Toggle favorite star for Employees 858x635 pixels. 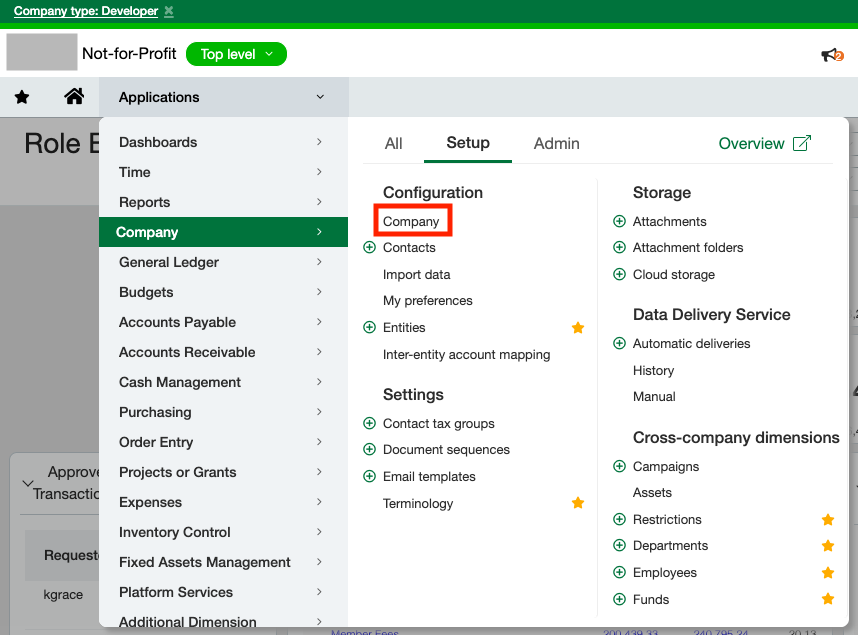pyautogui.click(x=828, y=573)
